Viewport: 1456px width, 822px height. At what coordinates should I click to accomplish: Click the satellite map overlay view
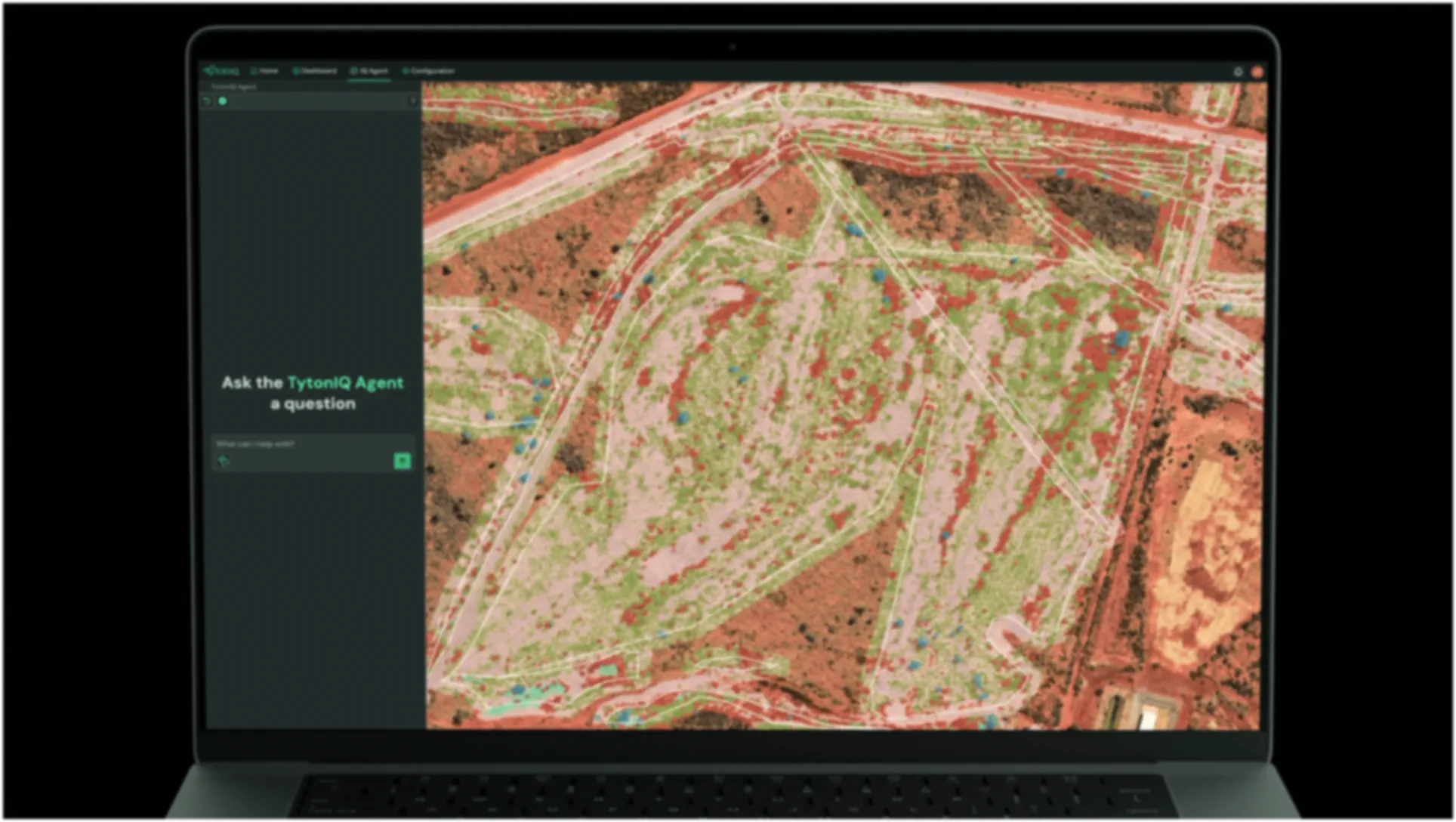coord(844,405)
